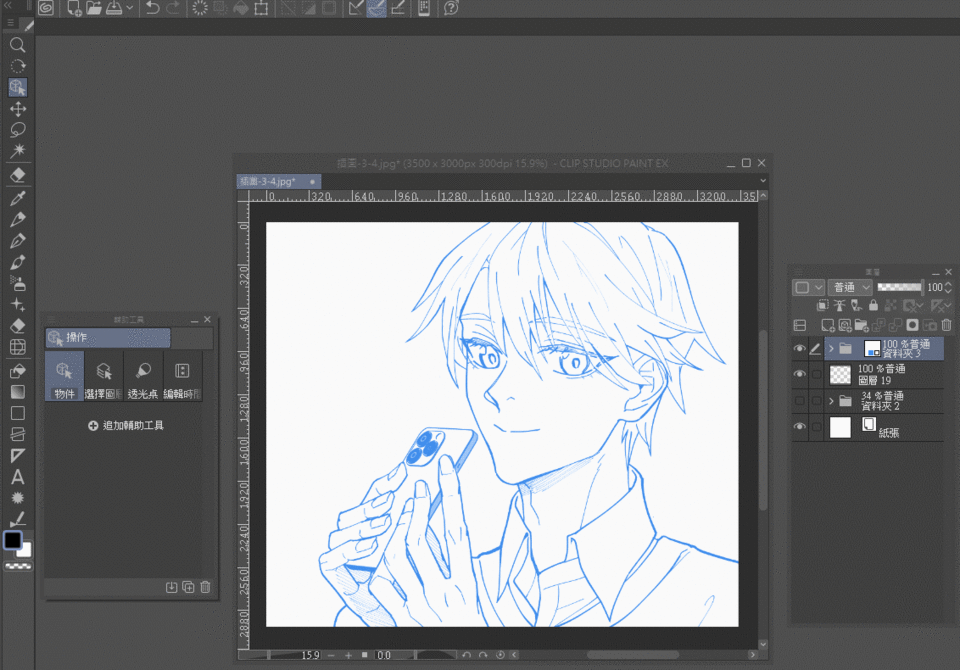Create a new canvas from top toolbar
The height and width of the screenshot is (670, 960).
pyautogui.click(x=74, y=8)
